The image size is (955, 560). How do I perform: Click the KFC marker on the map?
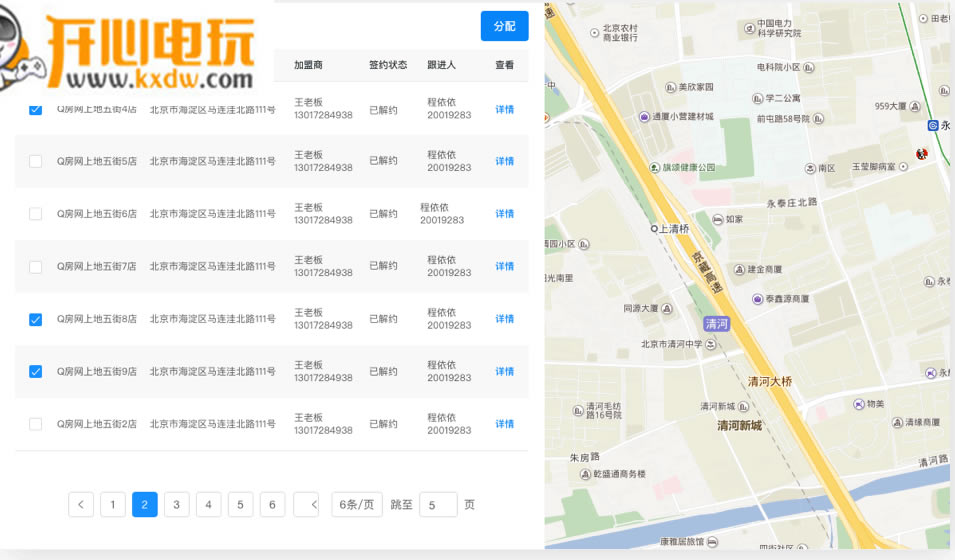pyautogui.click(x=922, y=153)
